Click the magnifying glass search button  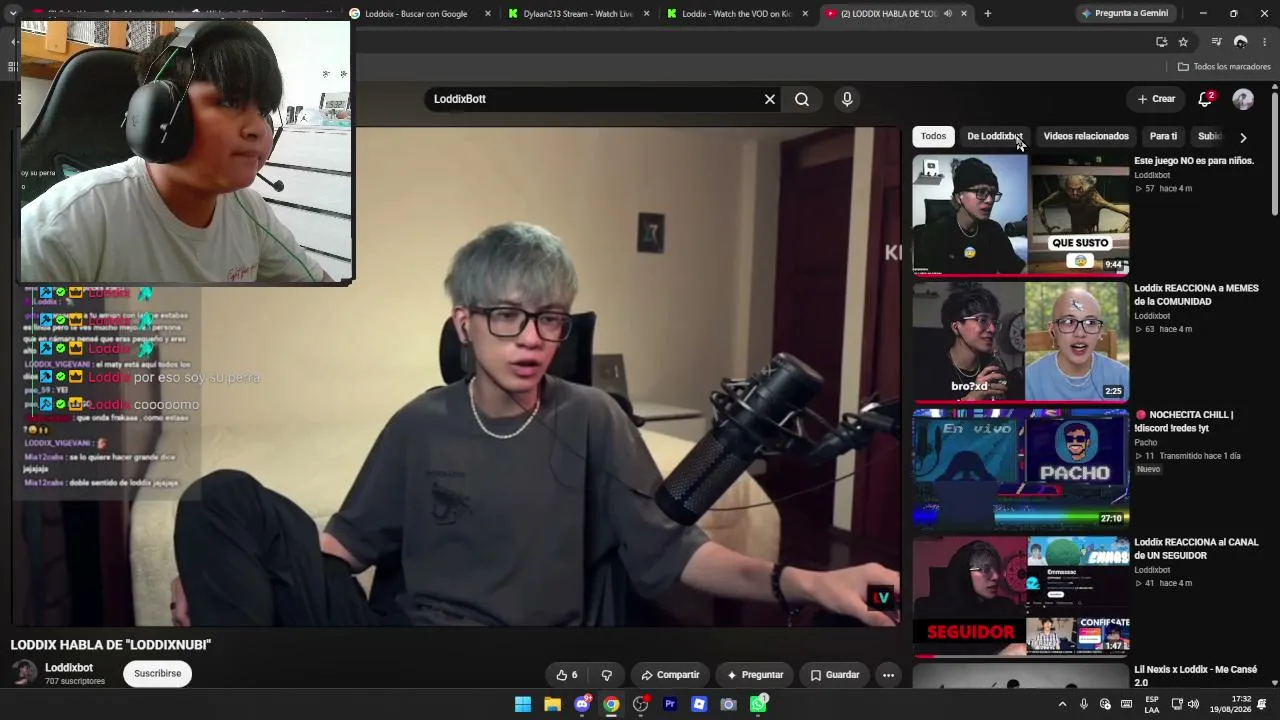(x=802, y=99)
